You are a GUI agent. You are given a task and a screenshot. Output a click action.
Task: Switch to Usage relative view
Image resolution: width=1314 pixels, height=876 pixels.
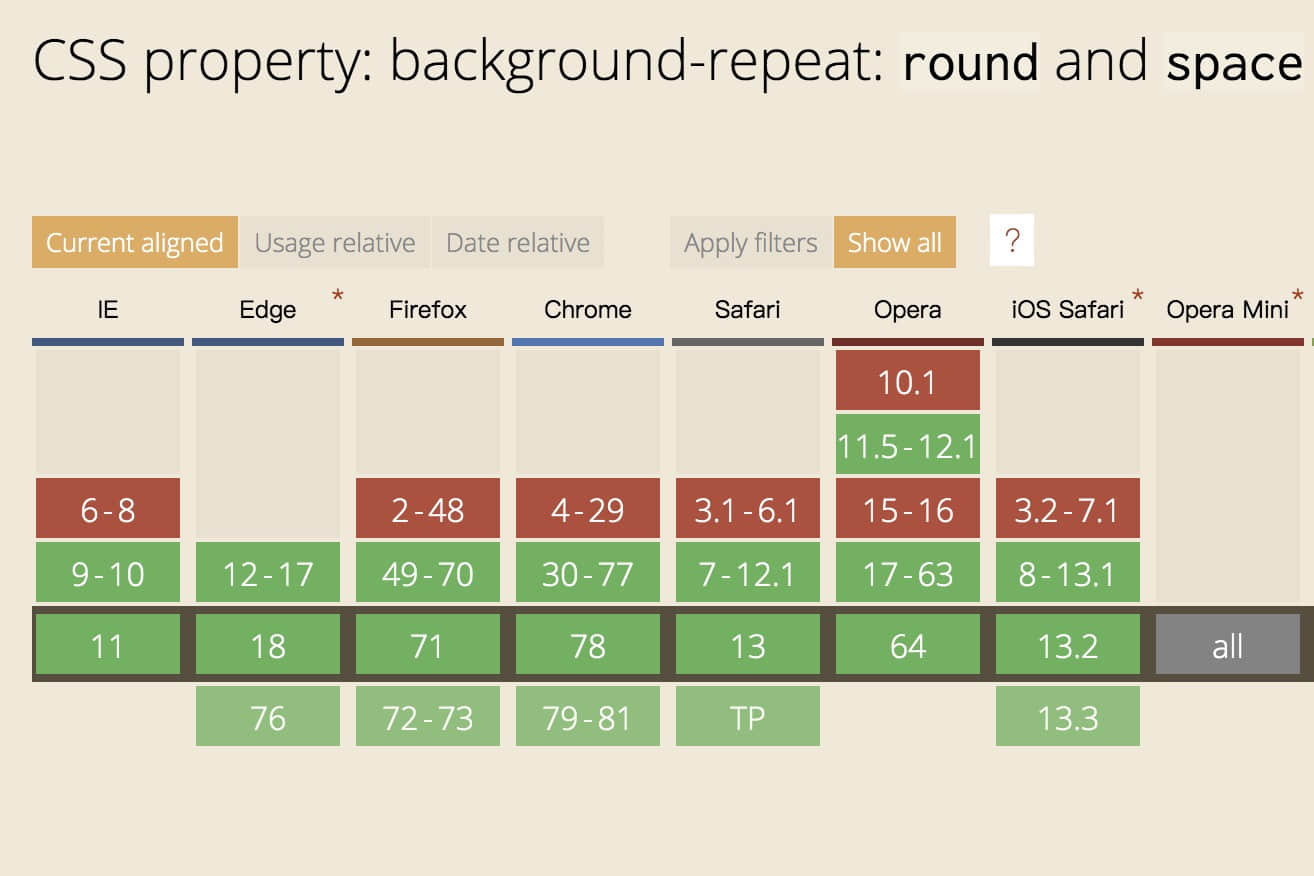[335, 242]
